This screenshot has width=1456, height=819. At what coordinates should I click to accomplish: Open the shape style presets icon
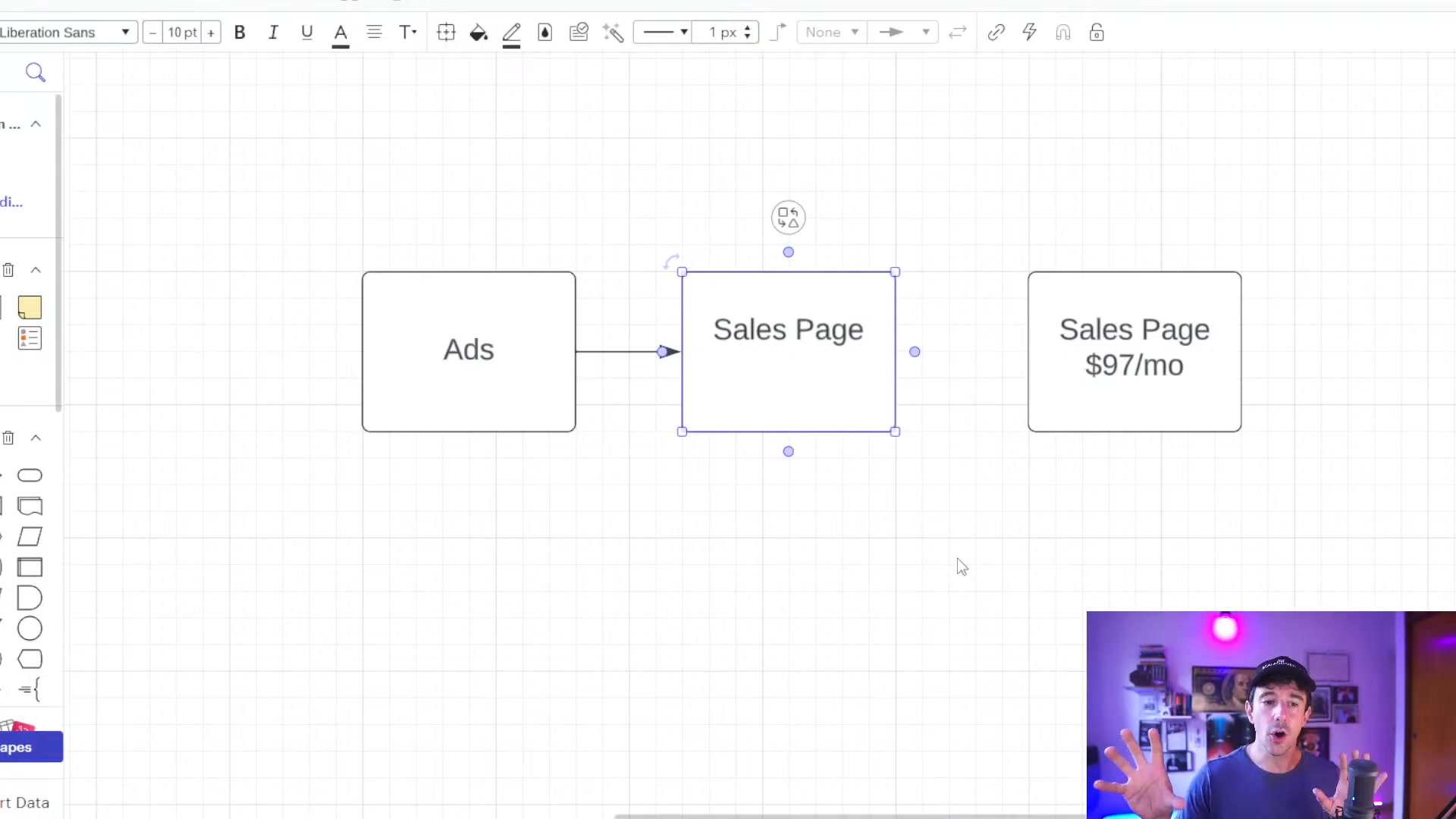pos(579,33)
